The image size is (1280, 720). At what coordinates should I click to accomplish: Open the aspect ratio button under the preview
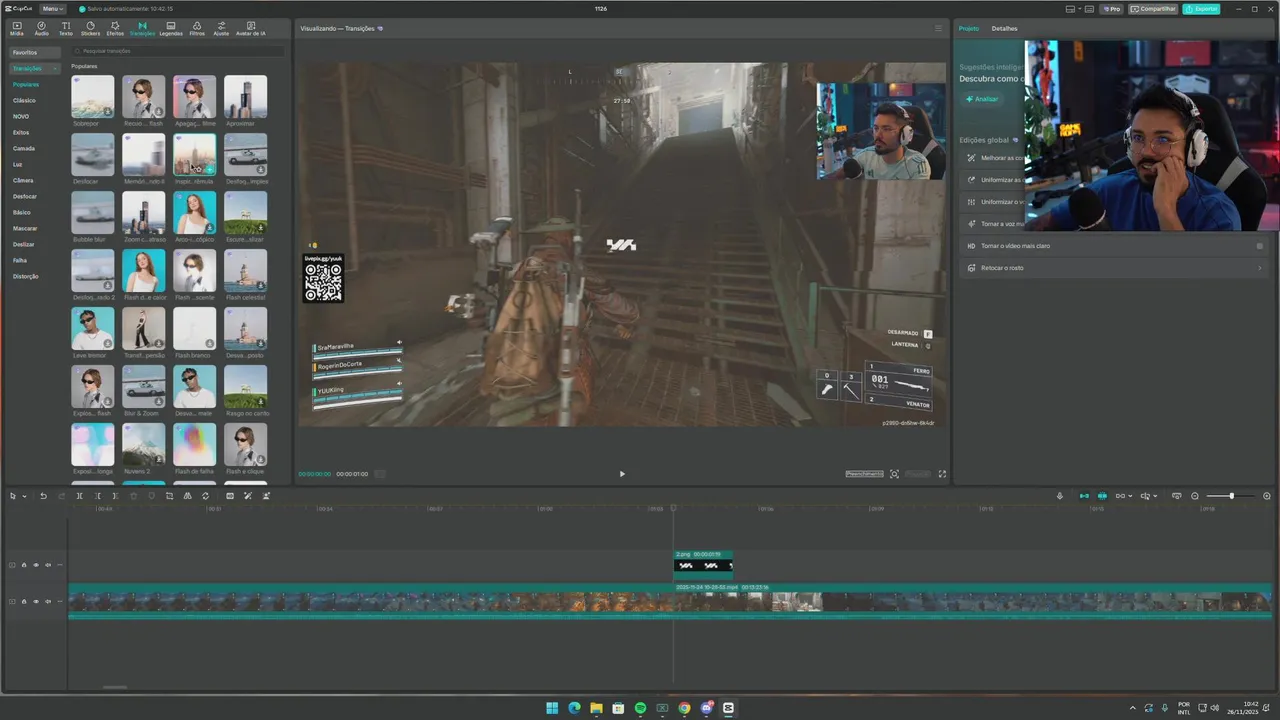(x=918, y=474)
